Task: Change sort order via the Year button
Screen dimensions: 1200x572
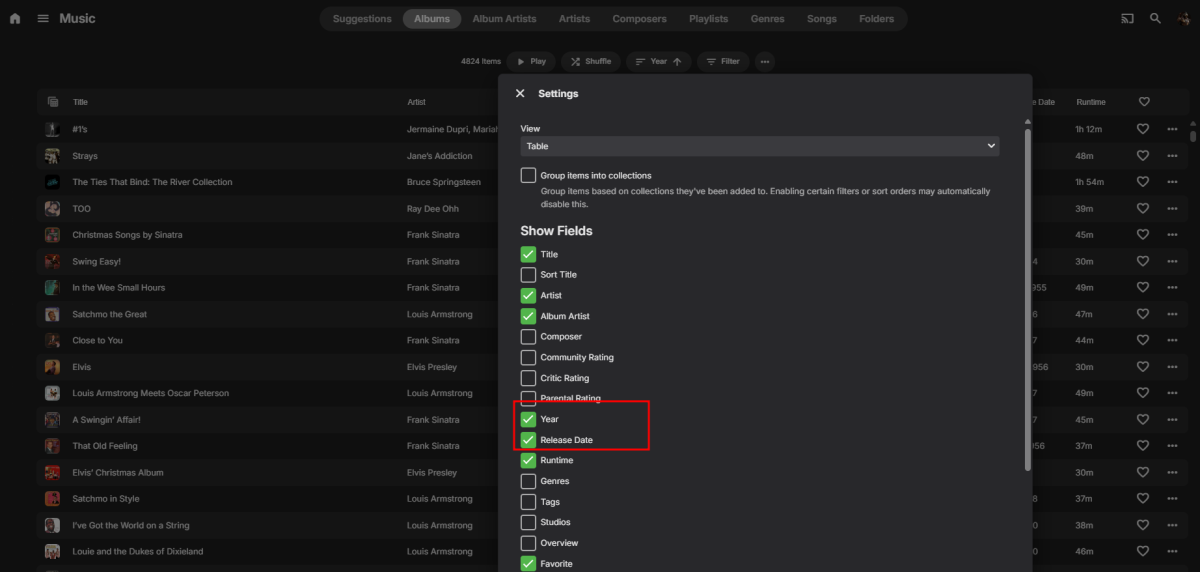Action: [658, 62]
